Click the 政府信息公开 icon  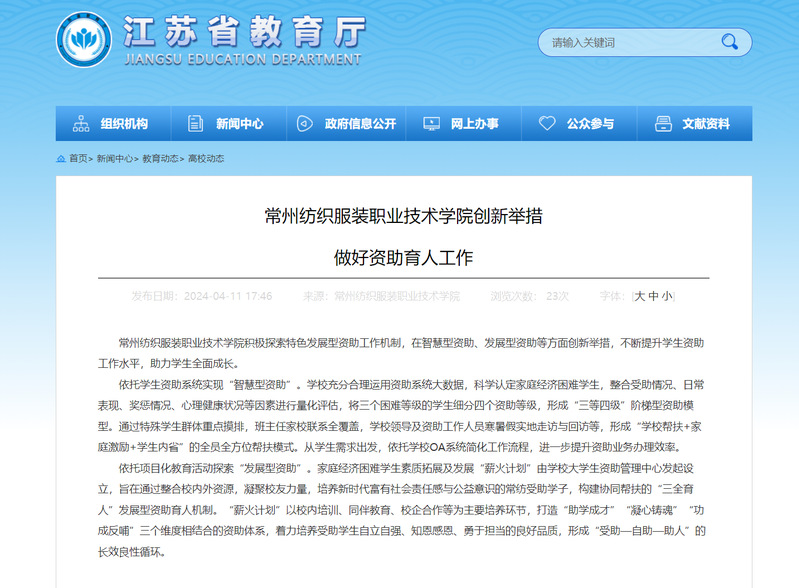pos(305,124)
